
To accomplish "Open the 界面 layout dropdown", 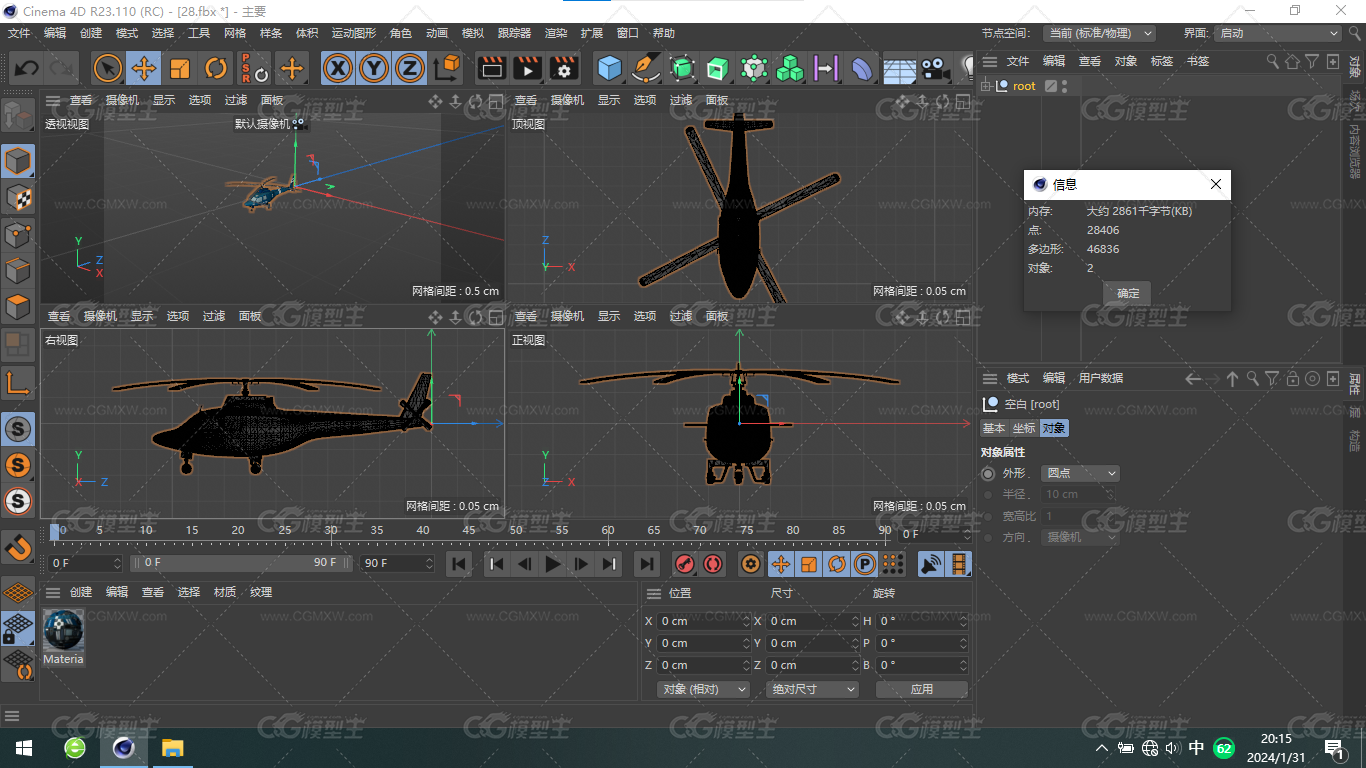I will (x=1277, y=33).
